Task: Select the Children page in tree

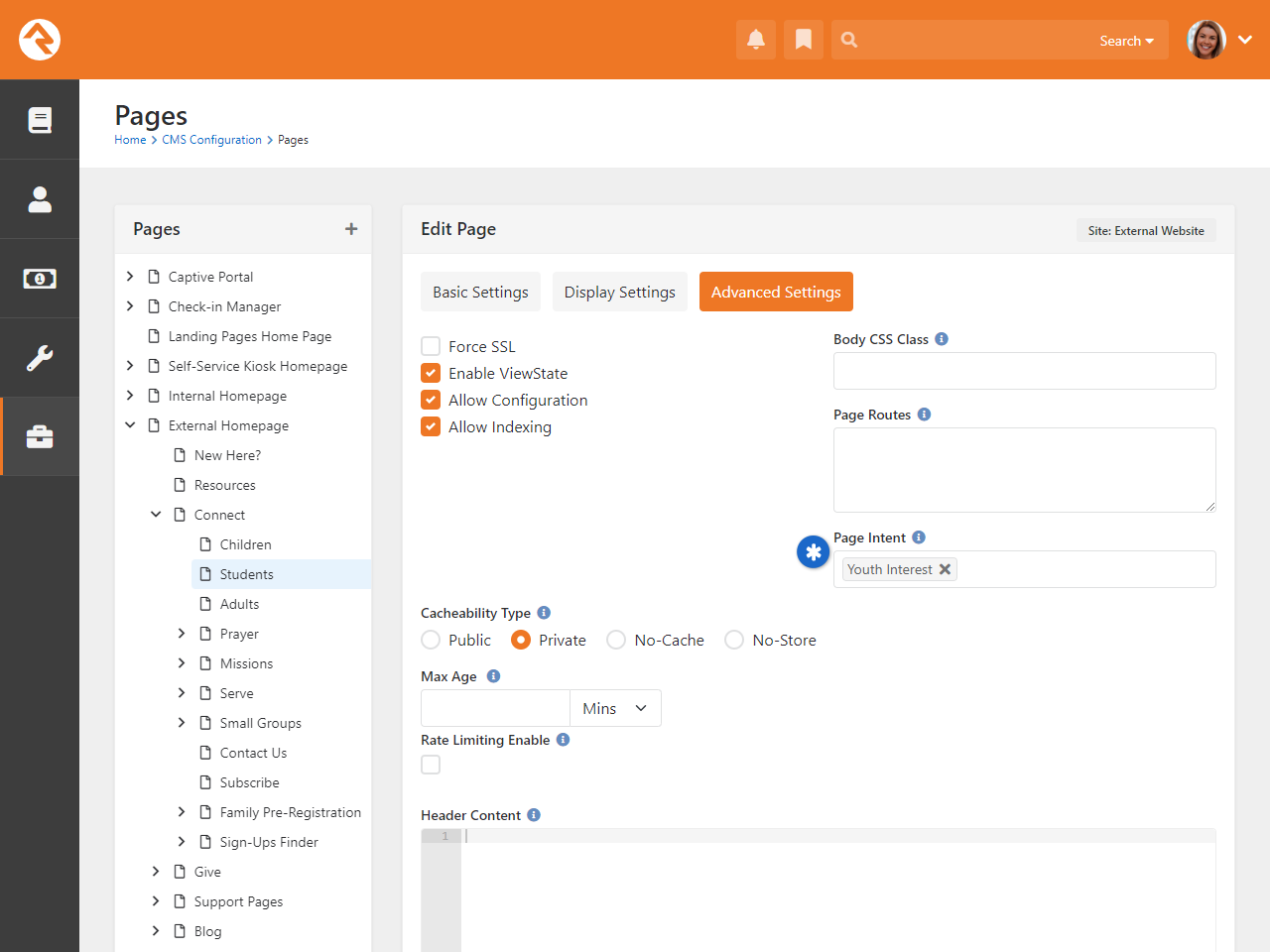Action: [x=245, y=544]
